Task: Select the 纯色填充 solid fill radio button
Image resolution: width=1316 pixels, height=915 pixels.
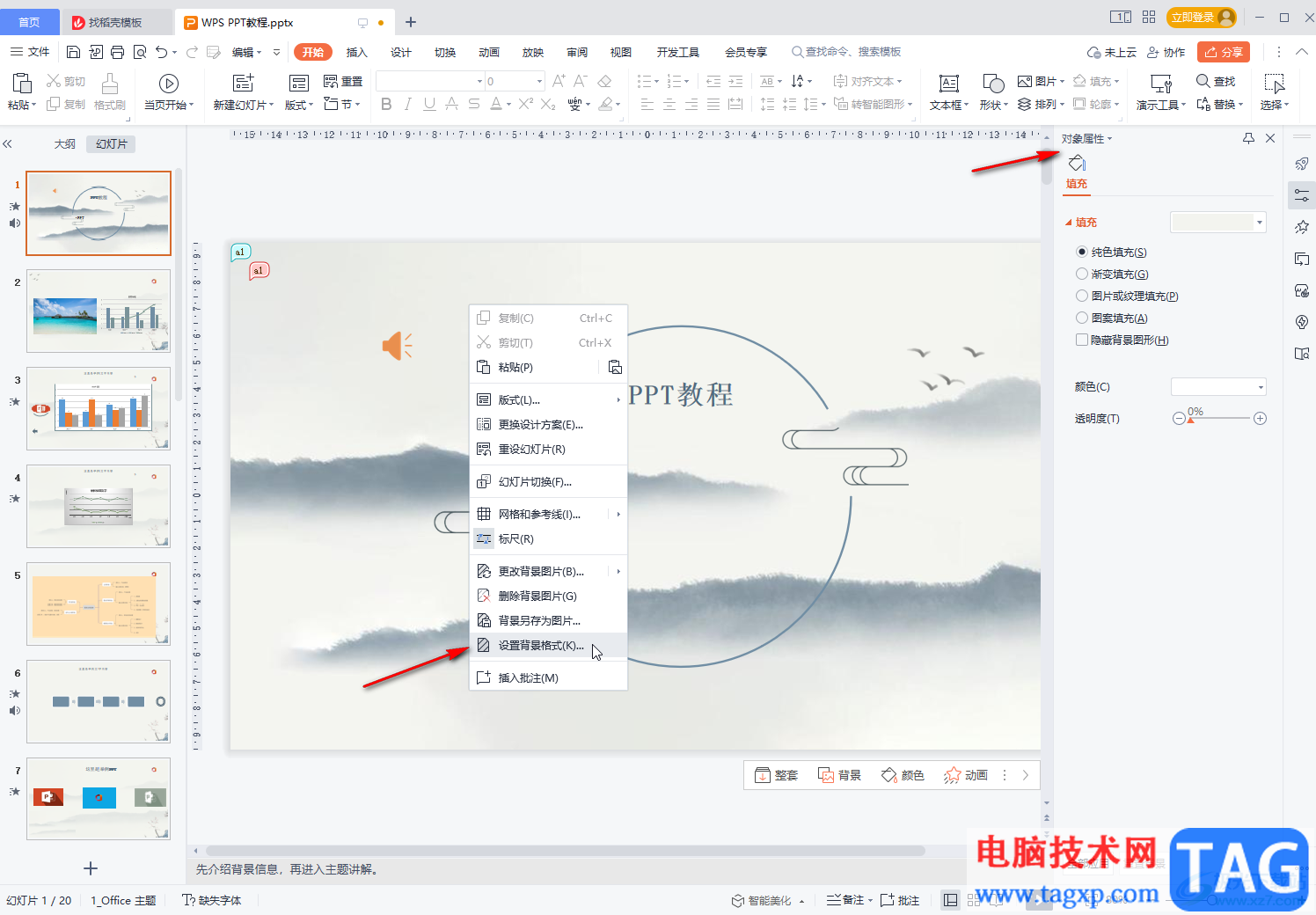Action: click(1082, 252)
